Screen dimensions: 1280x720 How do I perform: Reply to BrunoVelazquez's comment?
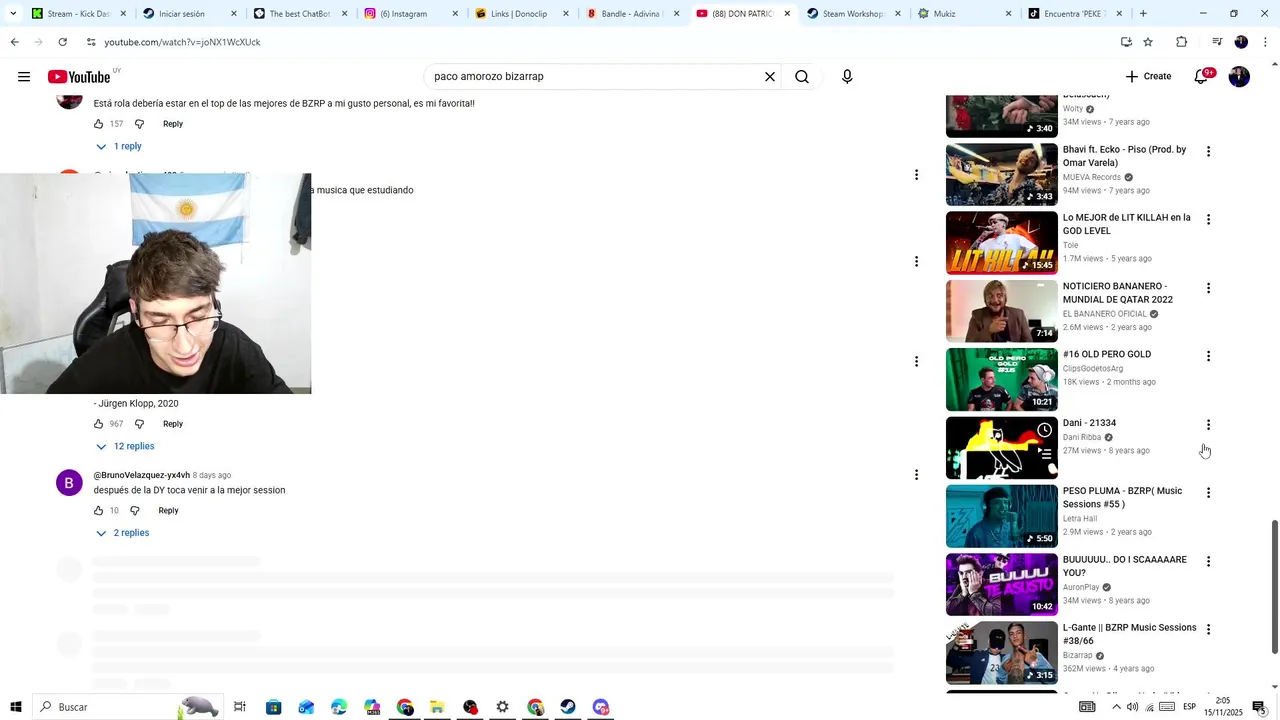[x=168, y=511]
